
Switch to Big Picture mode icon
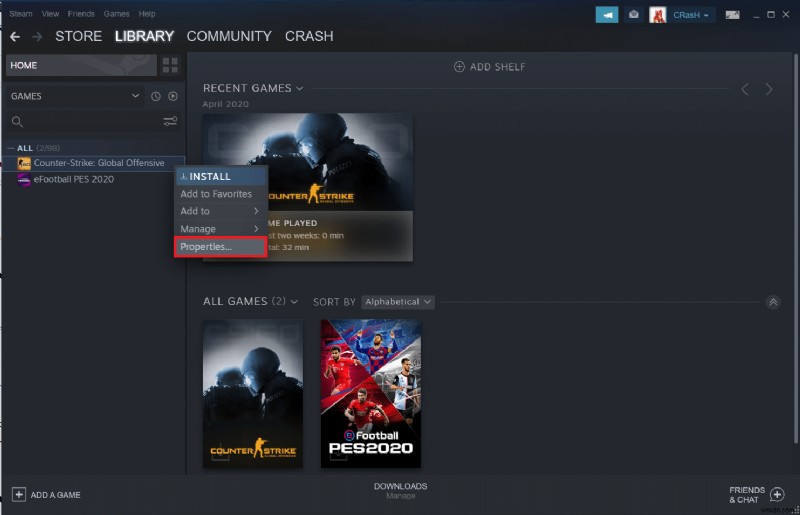[732, 15]
